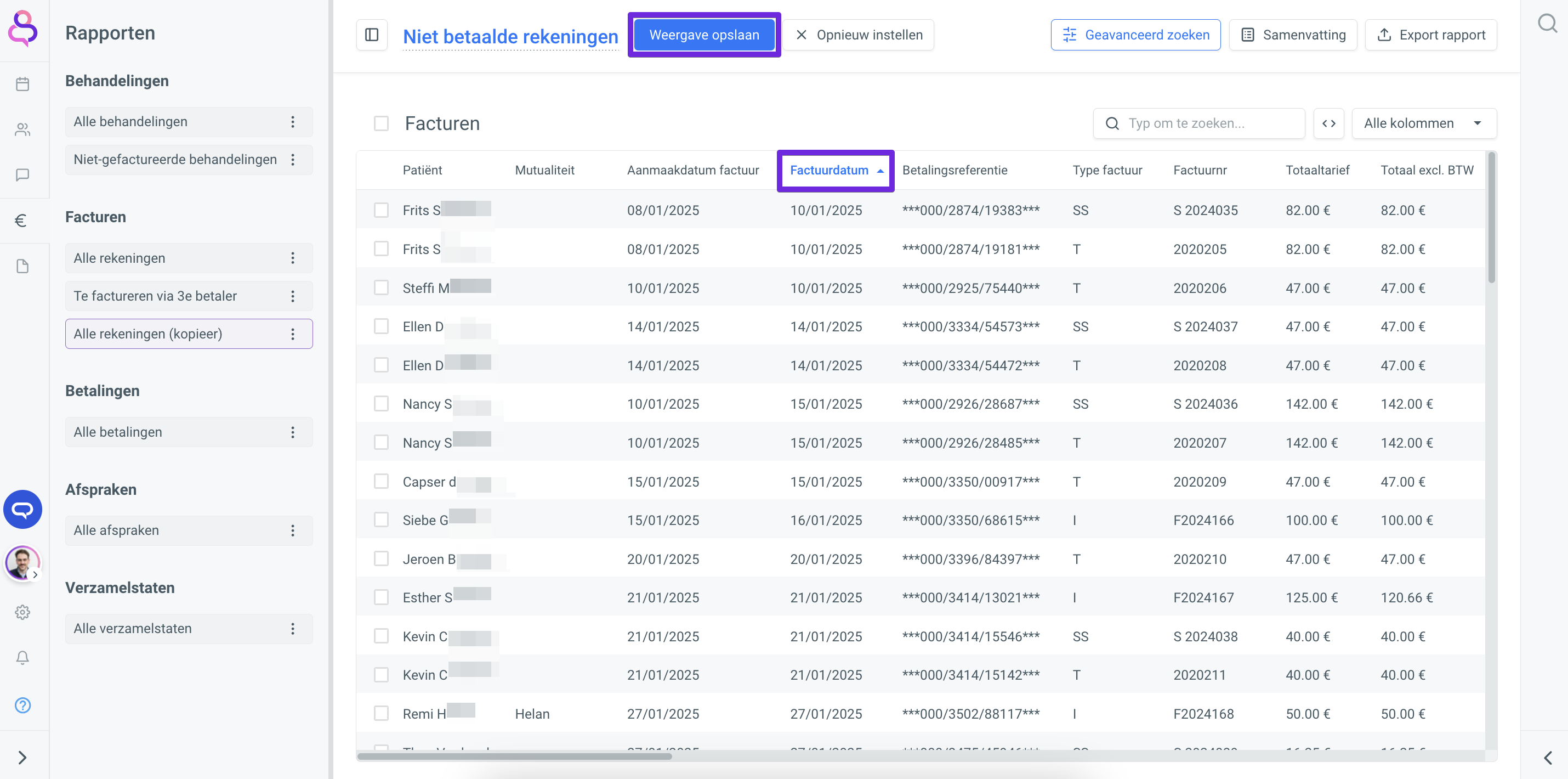Viewport: 1568px width, 779px height.
Task: Click the Samenvatting button
Action: pyautogui.click(x=1293, y=35)
